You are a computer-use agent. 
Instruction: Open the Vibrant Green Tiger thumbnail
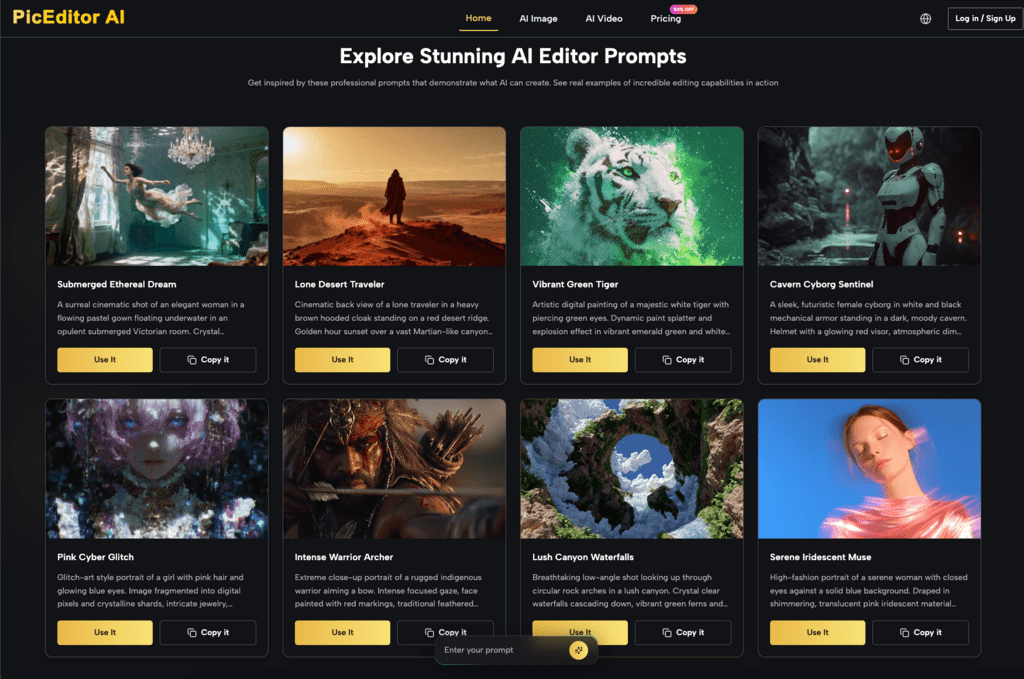[x=632, y=197]
